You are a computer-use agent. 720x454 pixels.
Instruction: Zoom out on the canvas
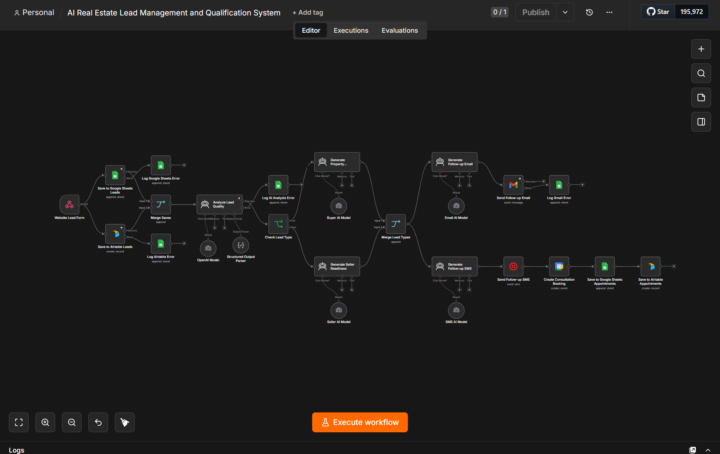click(72, 422)
